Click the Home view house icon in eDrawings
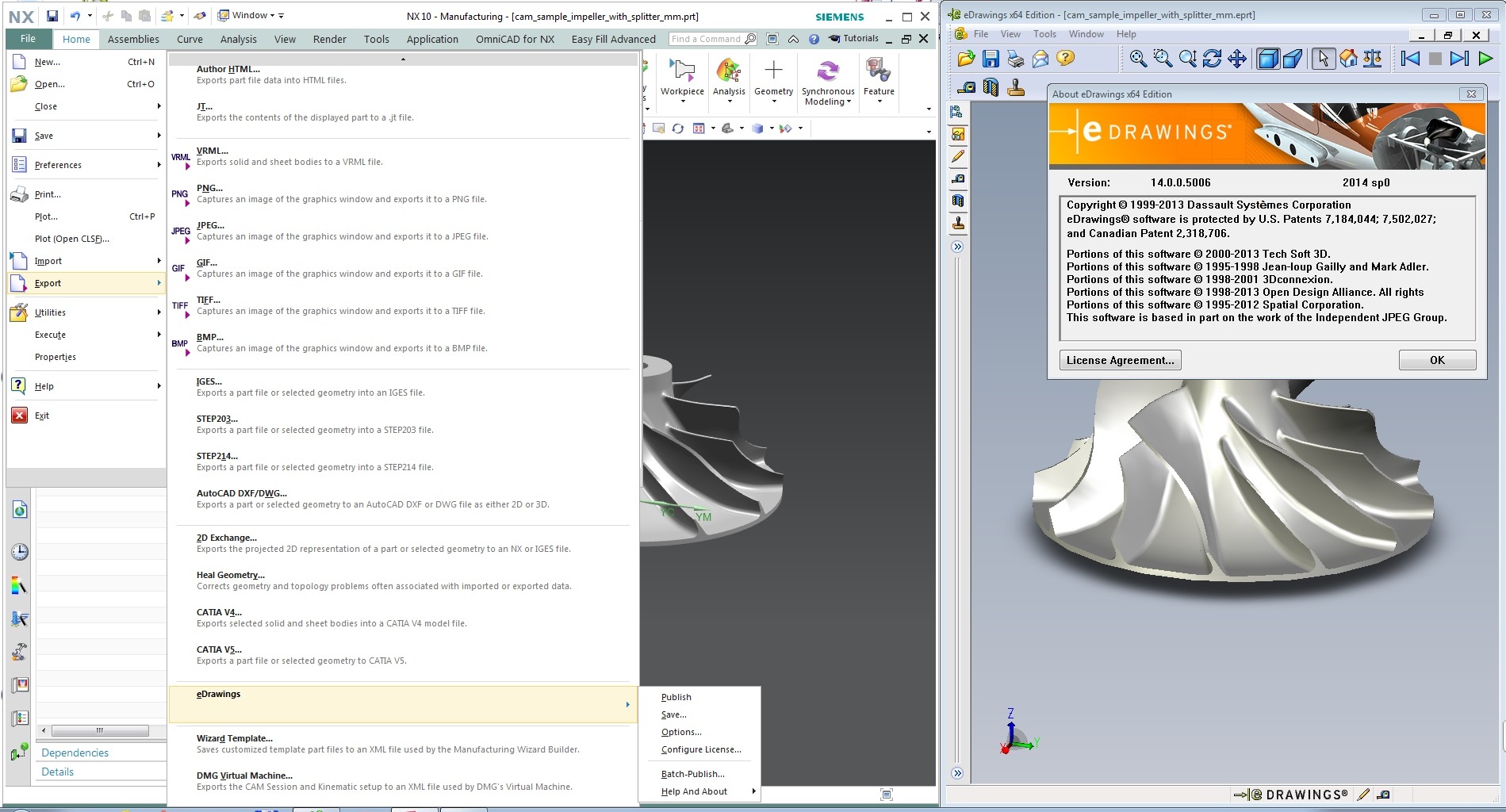Screen dimensions: 1506x812 point(1348,58)
